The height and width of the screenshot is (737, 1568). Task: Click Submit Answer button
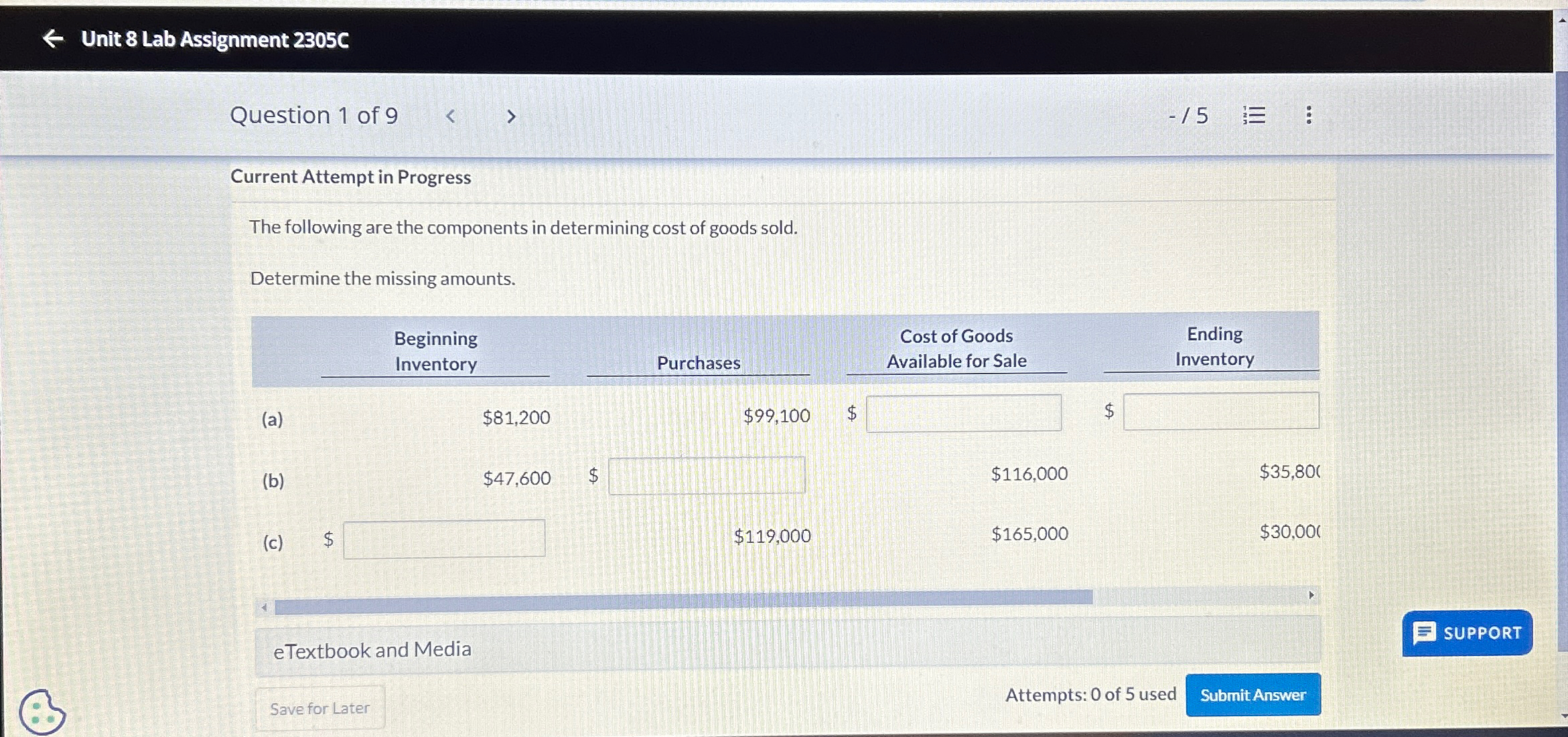1253,695
